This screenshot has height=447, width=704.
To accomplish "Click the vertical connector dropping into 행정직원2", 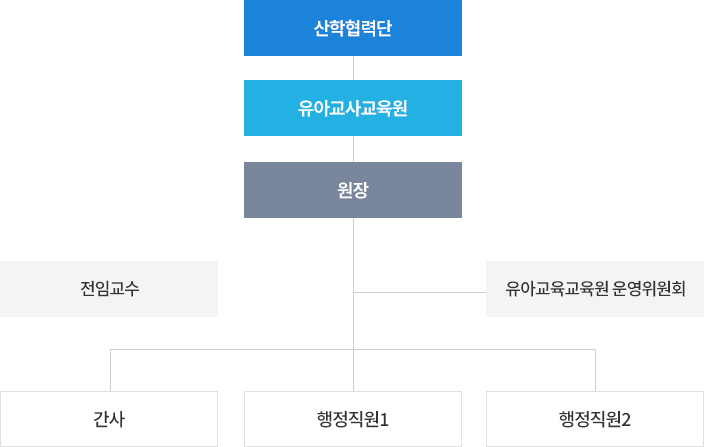I will coord(595,370).
